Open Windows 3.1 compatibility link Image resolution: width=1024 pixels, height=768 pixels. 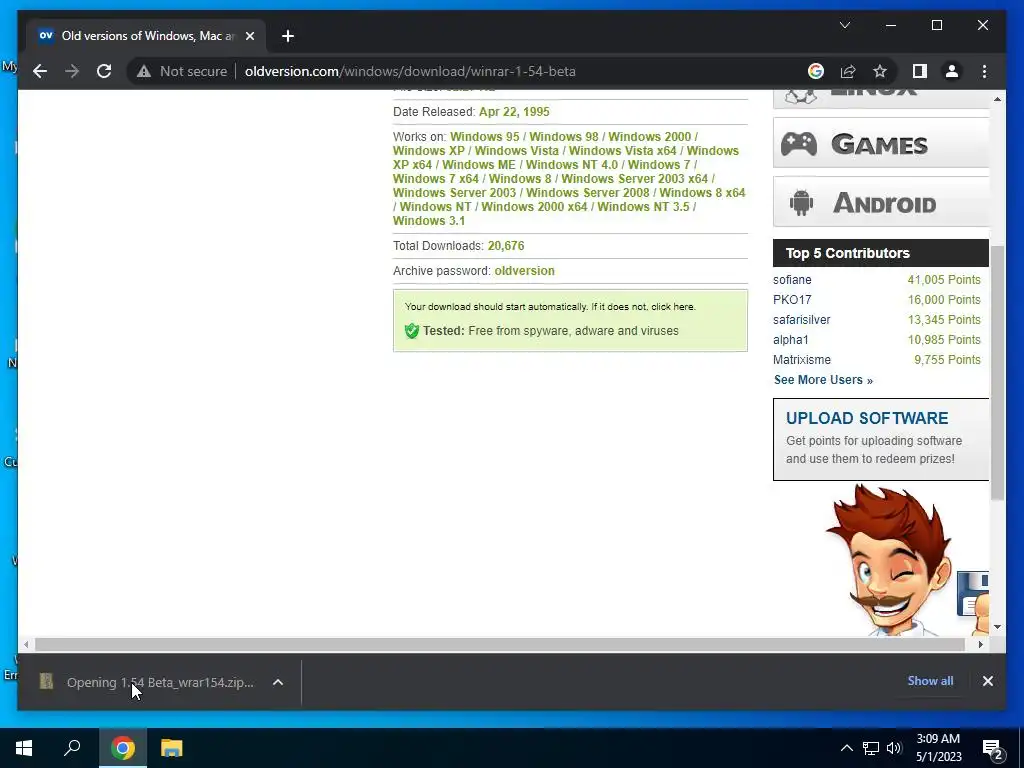pos(429,221)
